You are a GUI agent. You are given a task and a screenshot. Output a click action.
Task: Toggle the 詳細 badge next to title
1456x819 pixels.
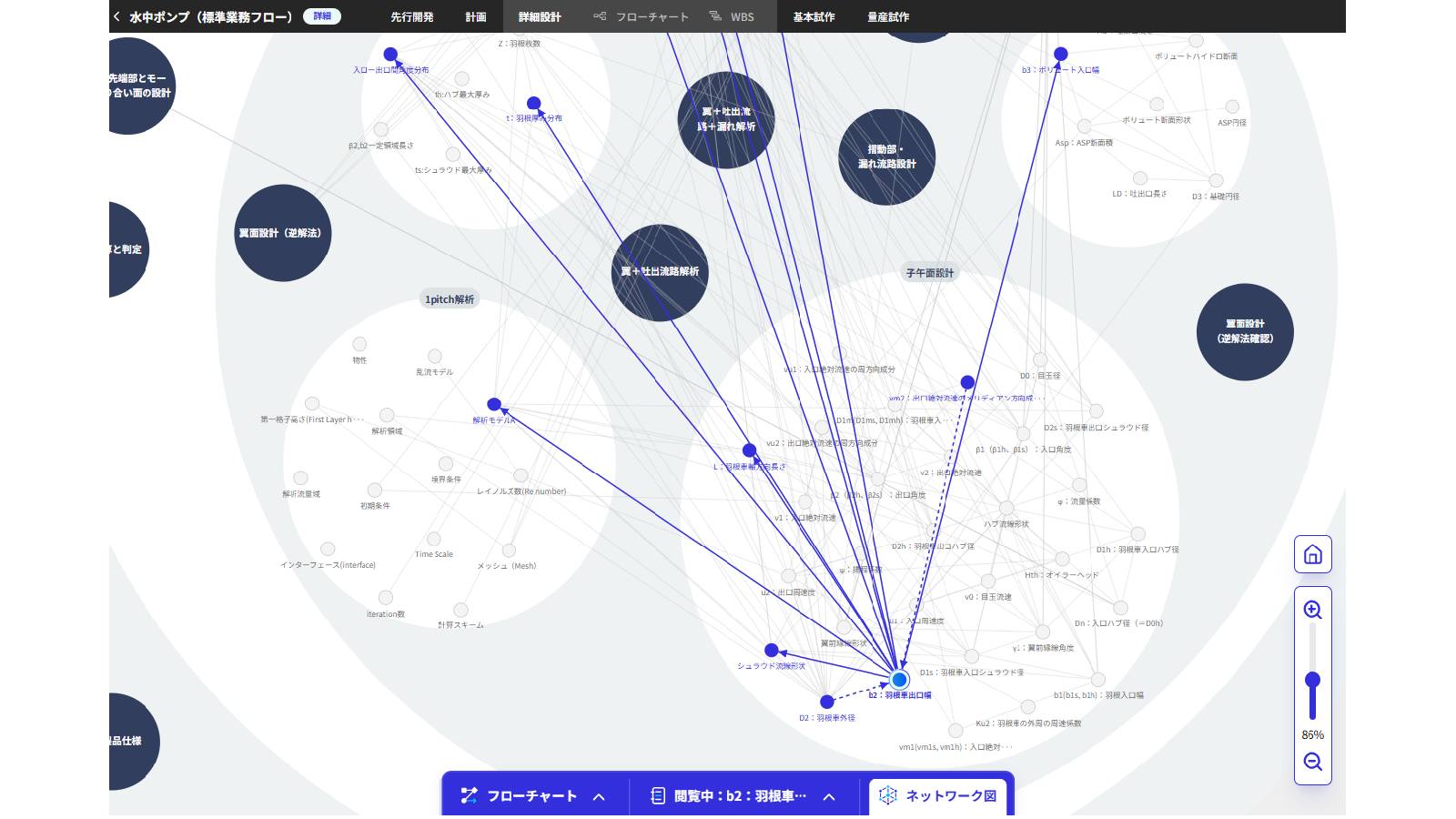(322, 16)
